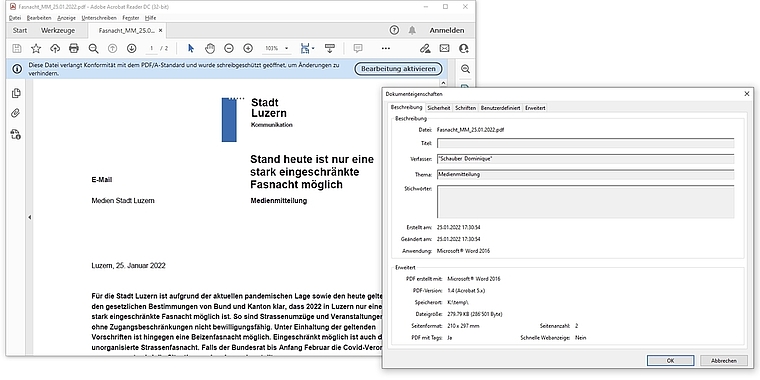Zoom out with the minus circle icon

click(x=229, y=48)
